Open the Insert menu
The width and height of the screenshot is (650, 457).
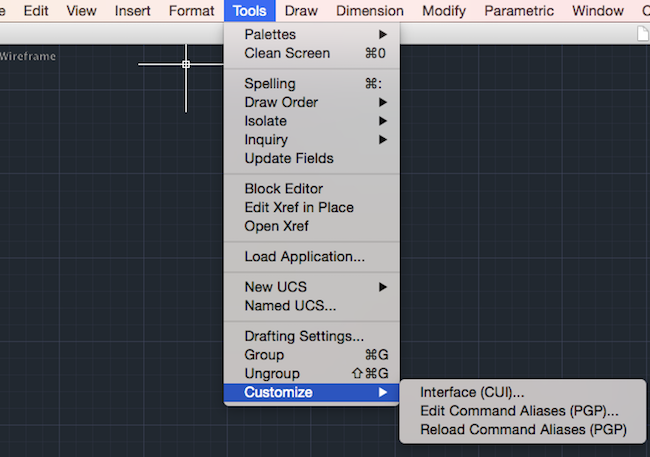(x=132, y=10)
